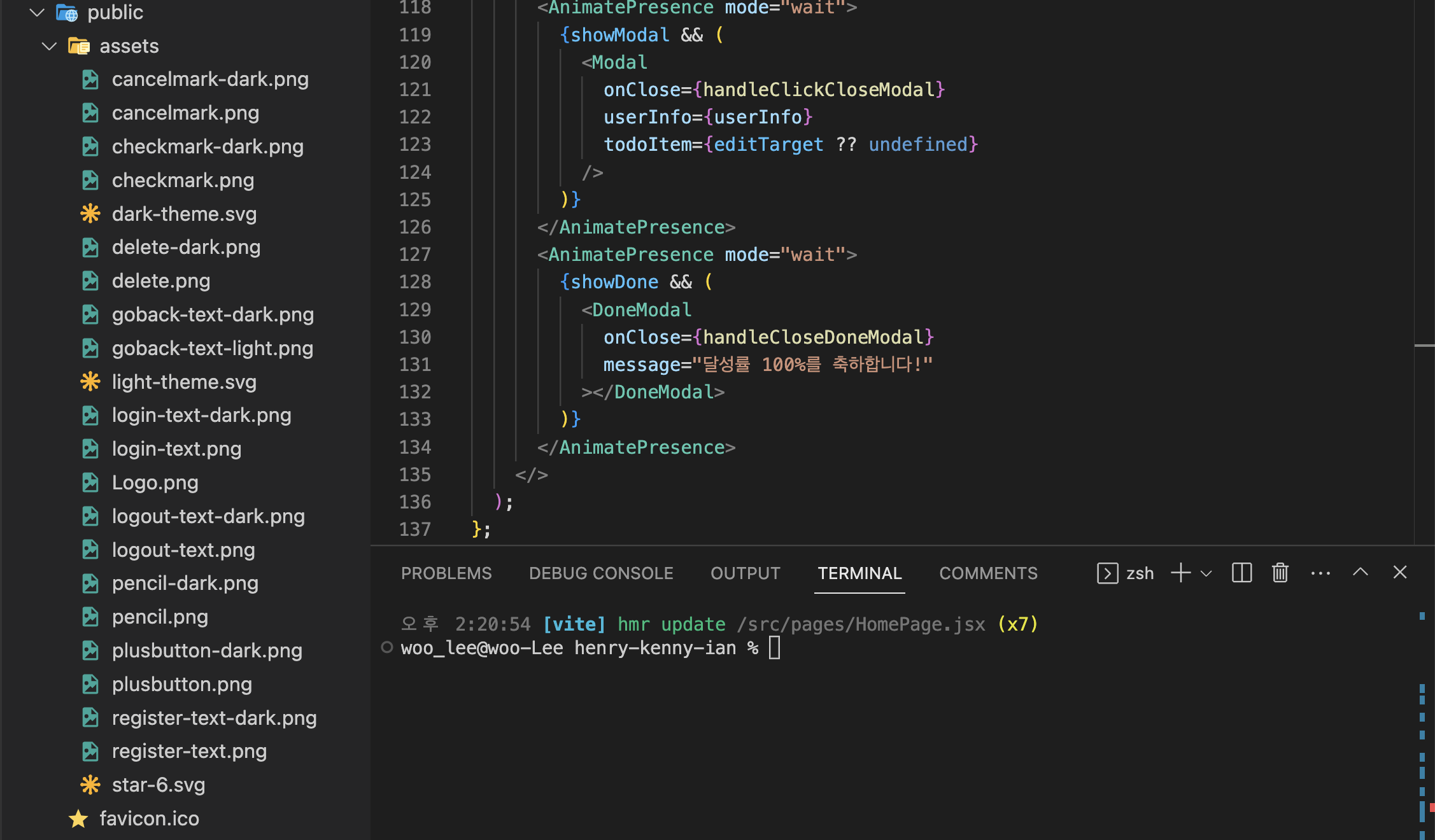Click the terminal command prompt line

(579, 648)
